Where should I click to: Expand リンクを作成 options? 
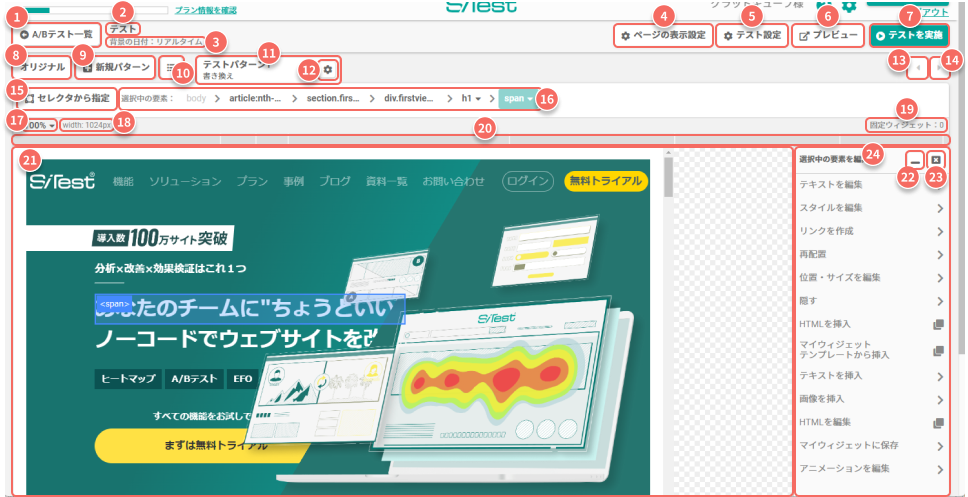(x=872, y=232)
